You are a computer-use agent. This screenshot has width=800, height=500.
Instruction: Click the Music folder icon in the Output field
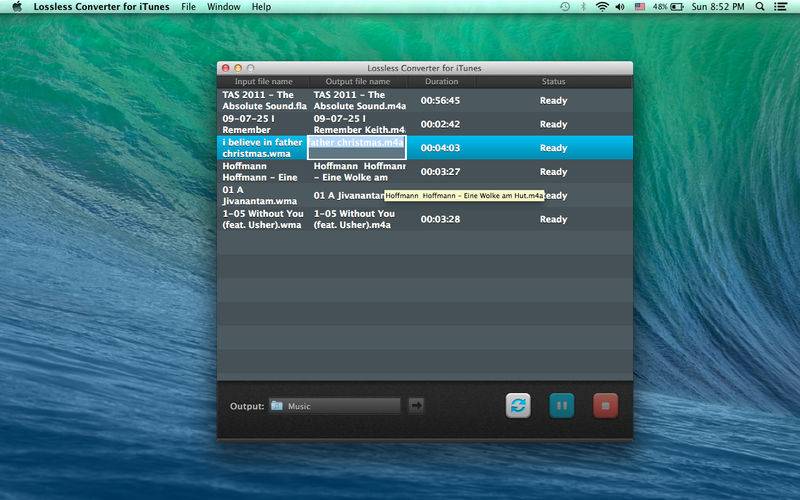(x=277, y=406)
